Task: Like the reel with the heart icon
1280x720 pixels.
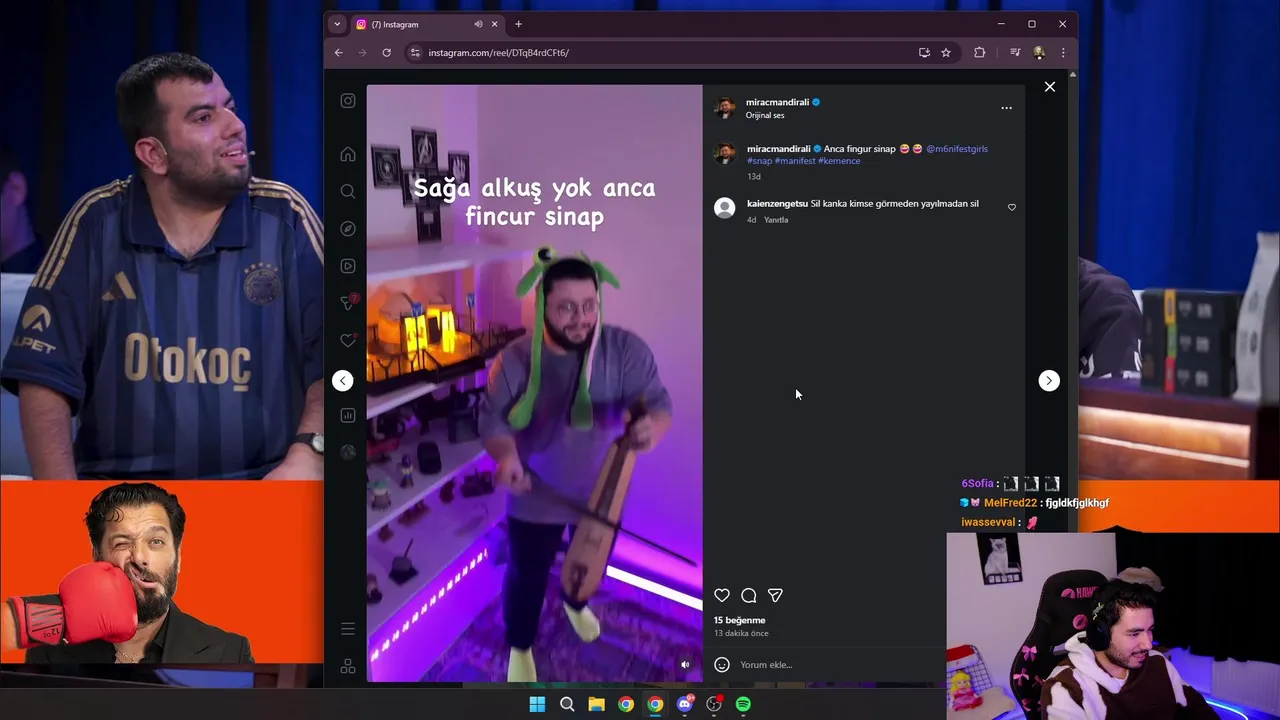Action: [x=722, y=595]
